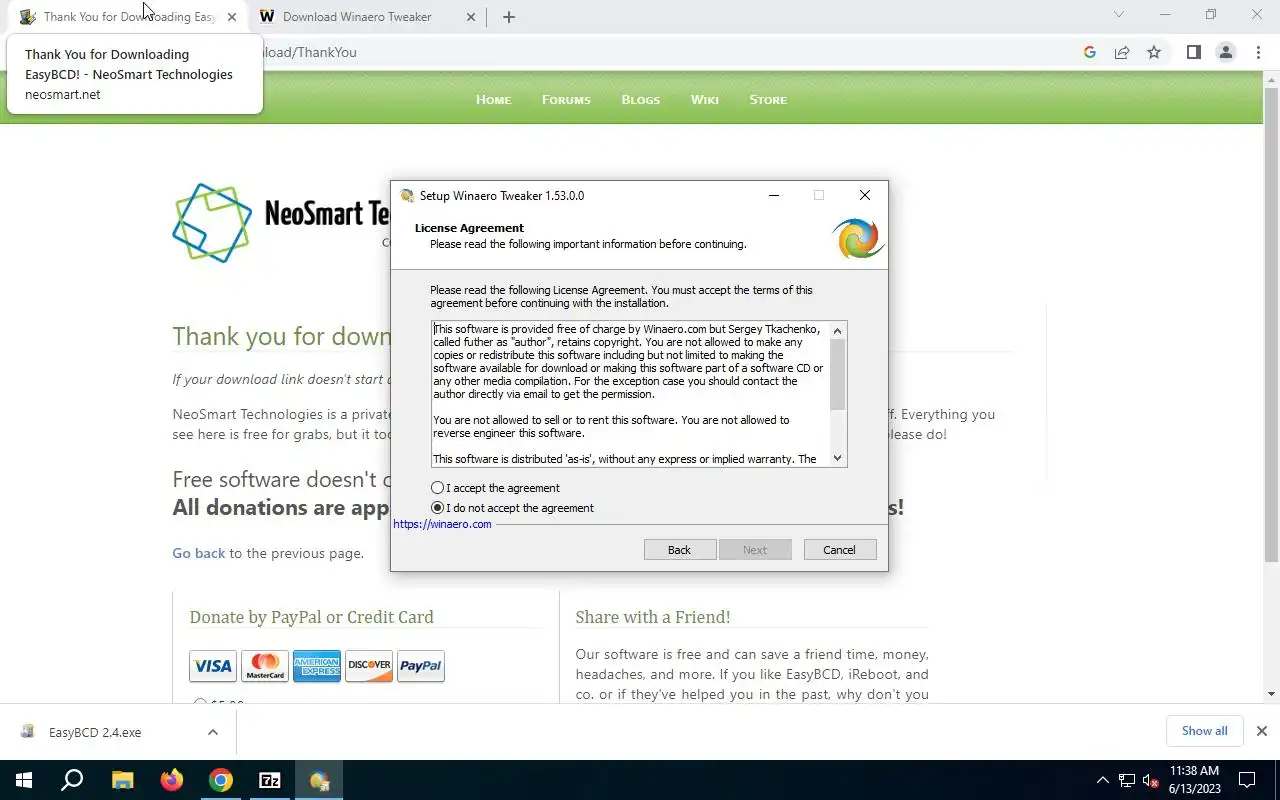
Task: Click the Cancel button in Setup wizard
Action: click(839, 550)
